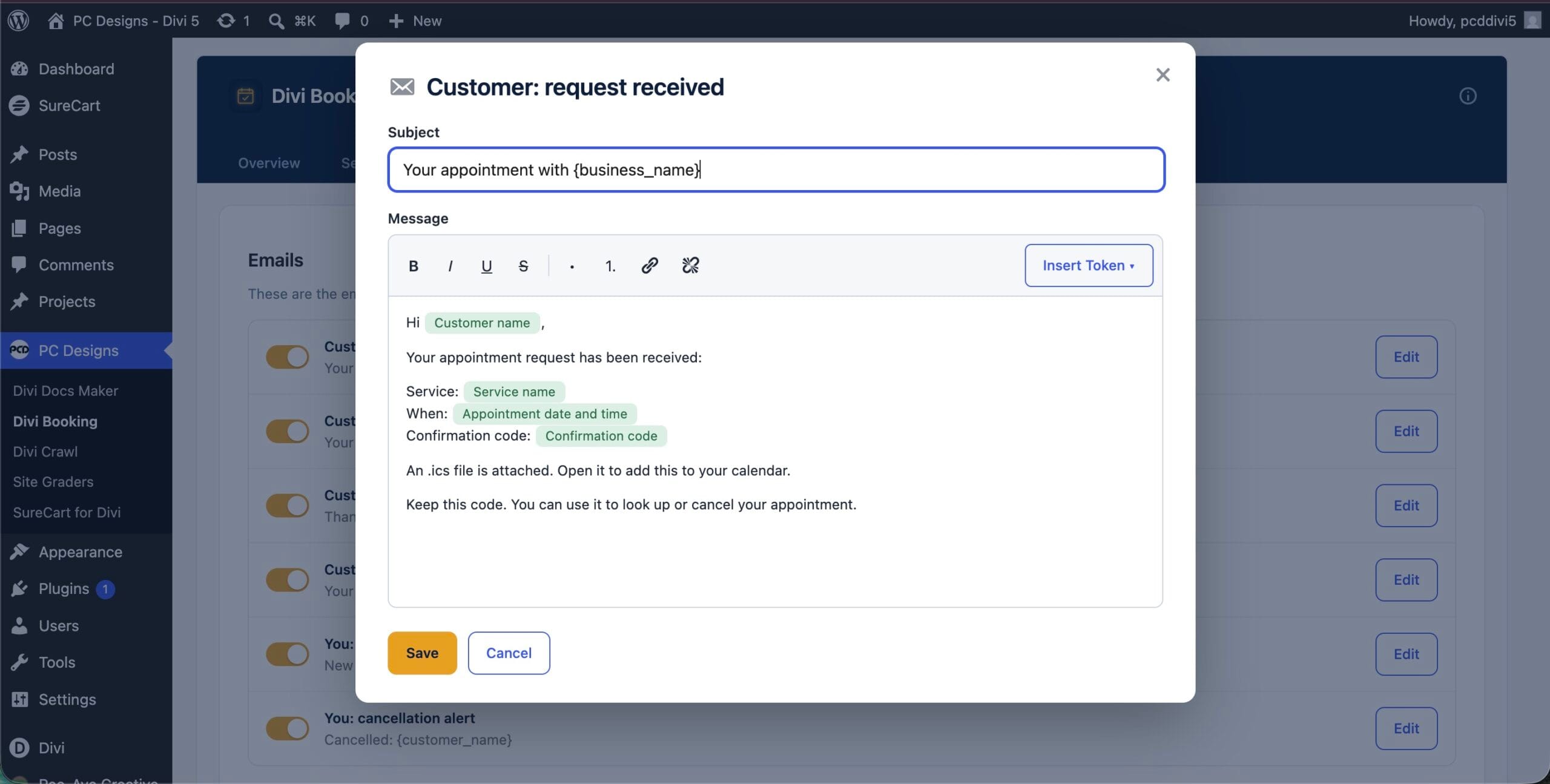Apply underline formatting to message text
Screen dimensions: 1550x784
pyautogui.click(x=486, y=266)
